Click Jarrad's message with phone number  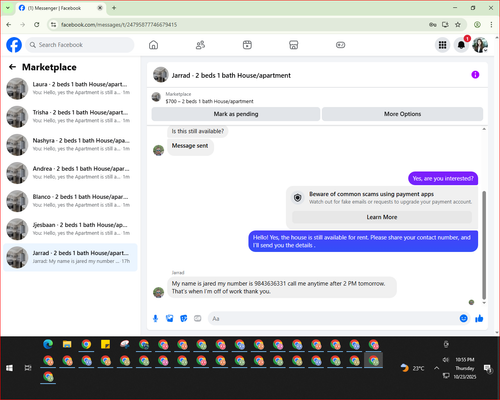coord(282,287)
